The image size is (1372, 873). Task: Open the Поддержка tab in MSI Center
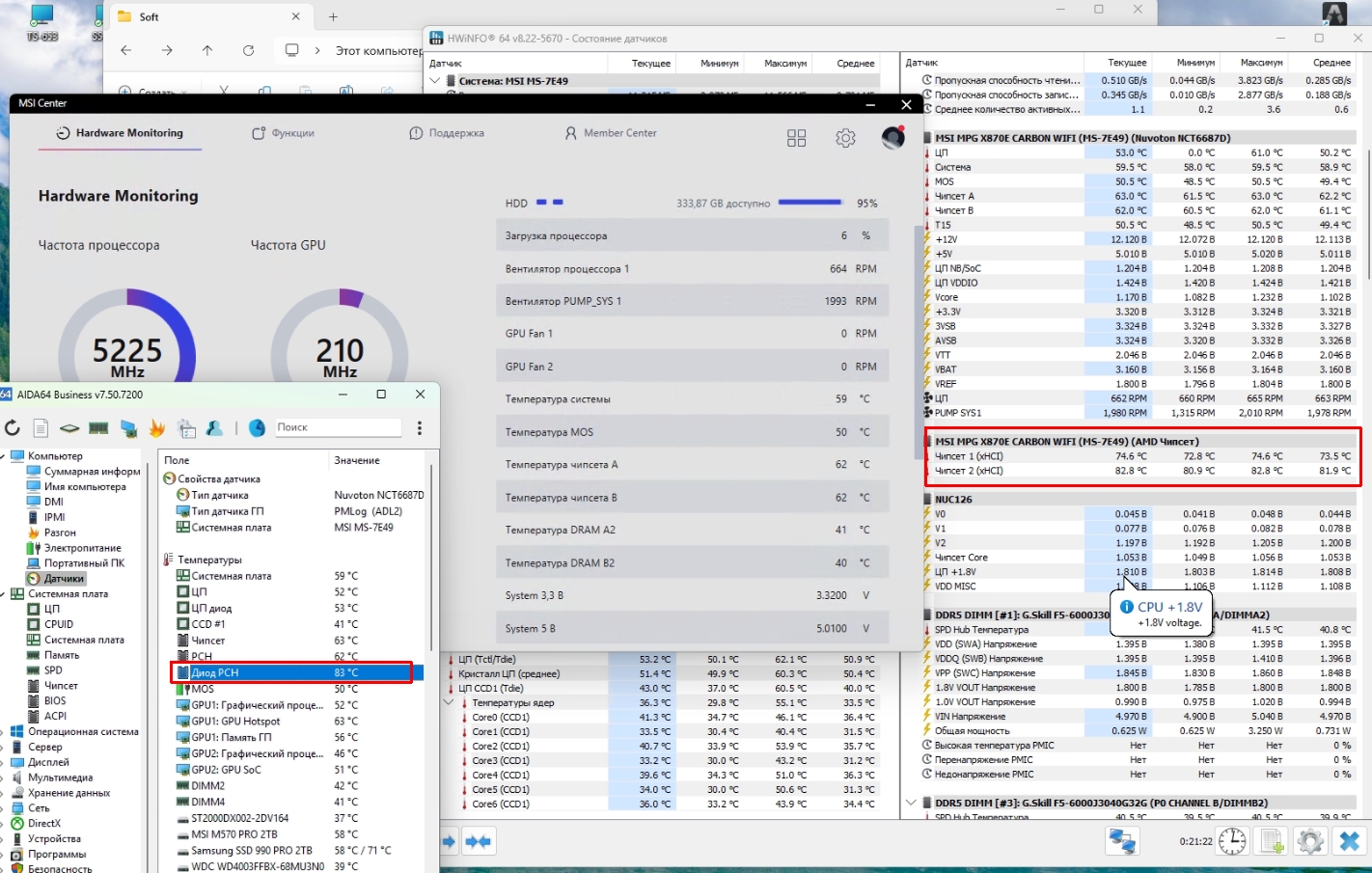(x=447, y=133)
